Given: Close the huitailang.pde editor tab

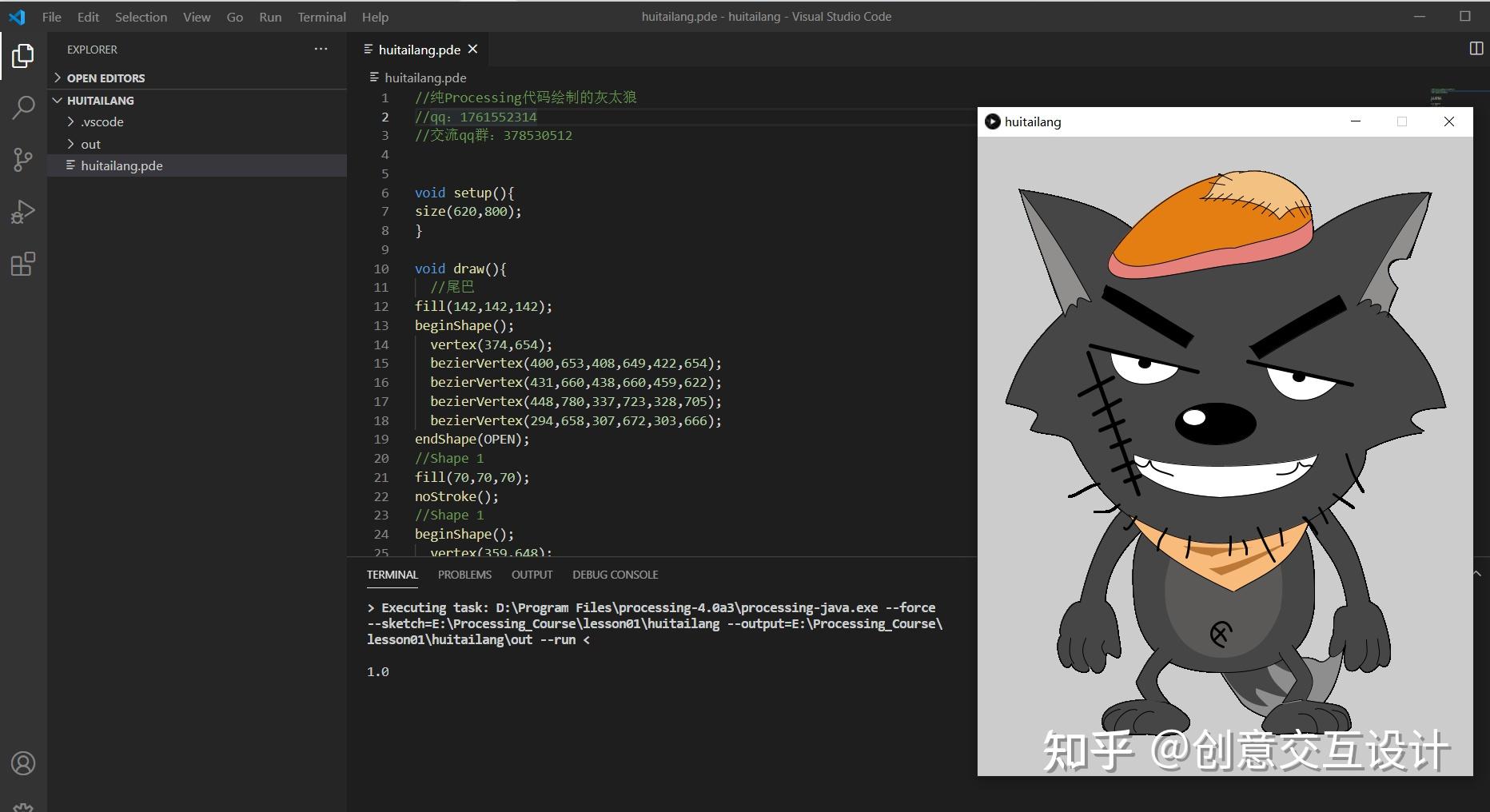Looking at the screenshot, I should [x=472, y=49].
